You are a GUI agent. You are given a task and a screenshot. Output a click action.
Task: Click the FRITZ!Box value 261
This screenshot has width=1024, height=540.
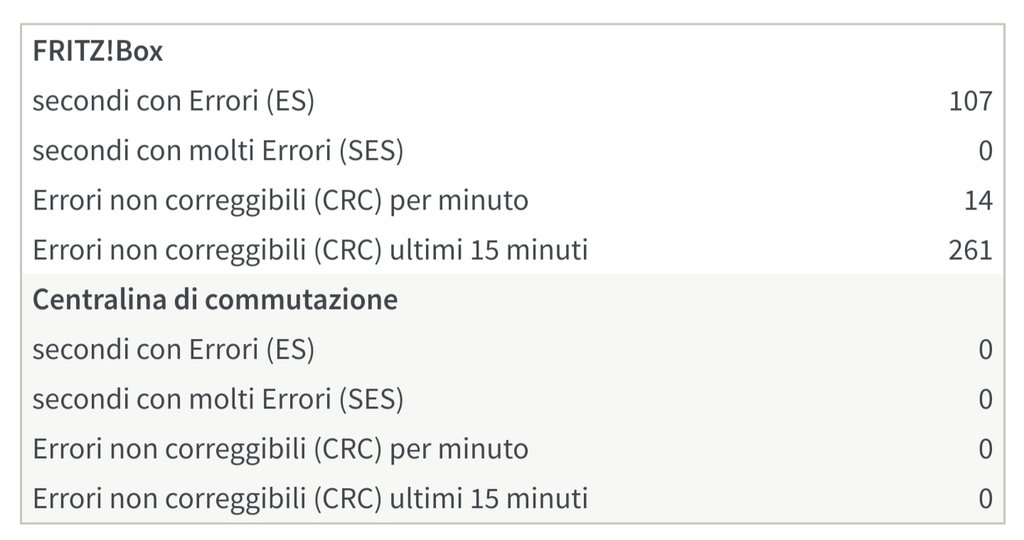click(x=970, y=250)
